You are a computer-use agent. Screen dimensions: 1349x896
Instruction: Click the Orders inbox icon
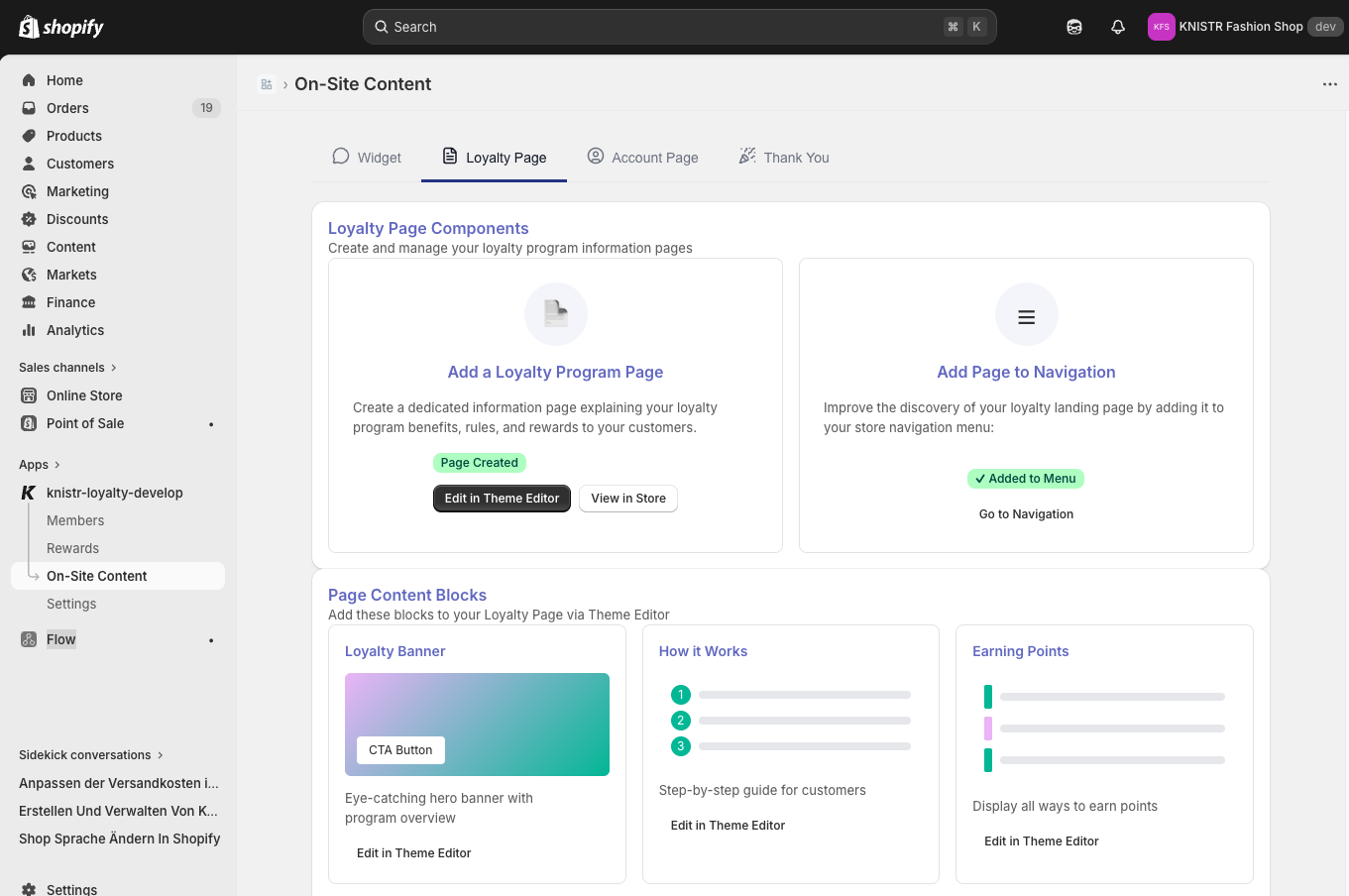[x=29, y=108]
